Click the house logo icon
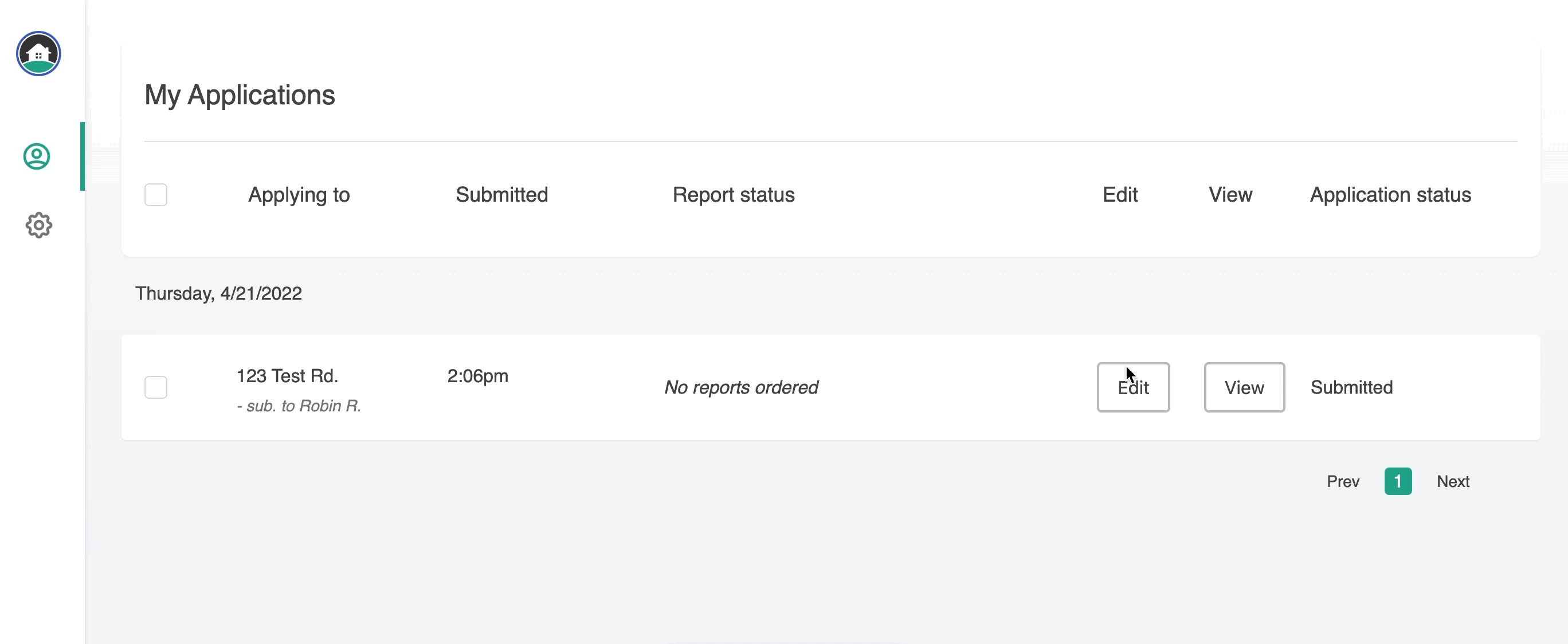This screenshot has height=644, width=1568. click(38, 53)
